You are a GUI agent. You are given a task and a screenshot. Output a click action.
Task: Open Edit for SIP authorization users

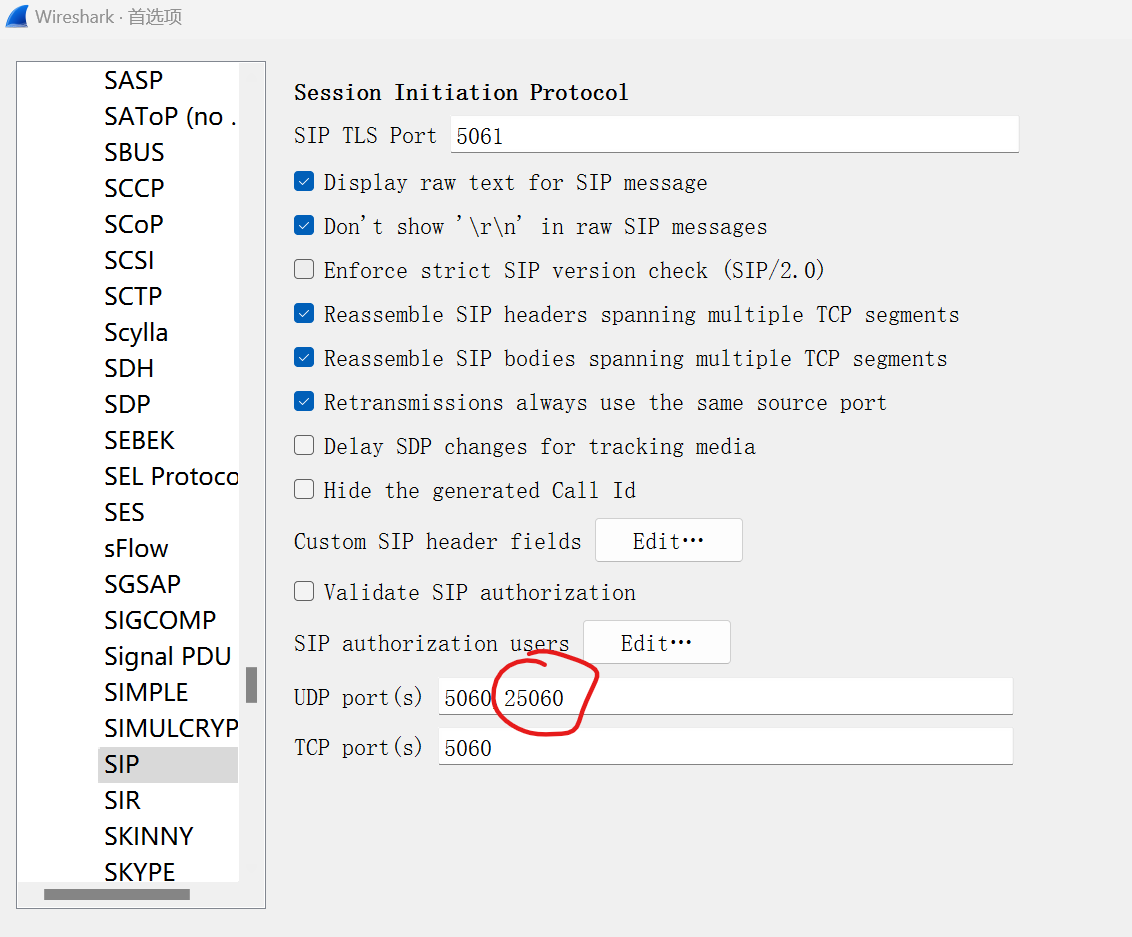click(657, 642)
